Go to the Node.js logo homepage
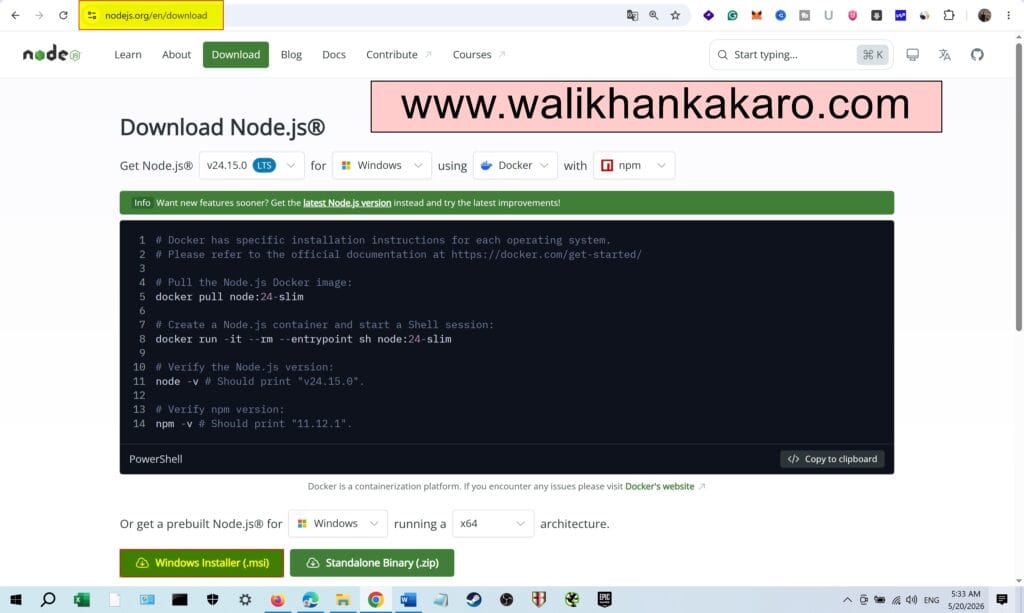 coord(52,54)
